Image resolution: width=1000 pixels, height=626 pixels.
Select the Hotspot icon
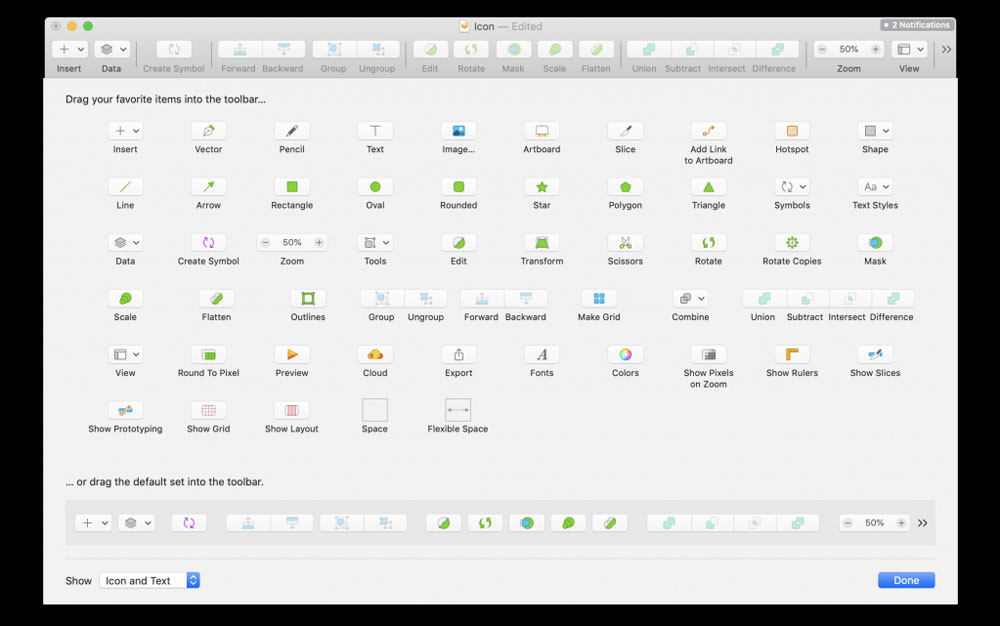tap(791, 131)
